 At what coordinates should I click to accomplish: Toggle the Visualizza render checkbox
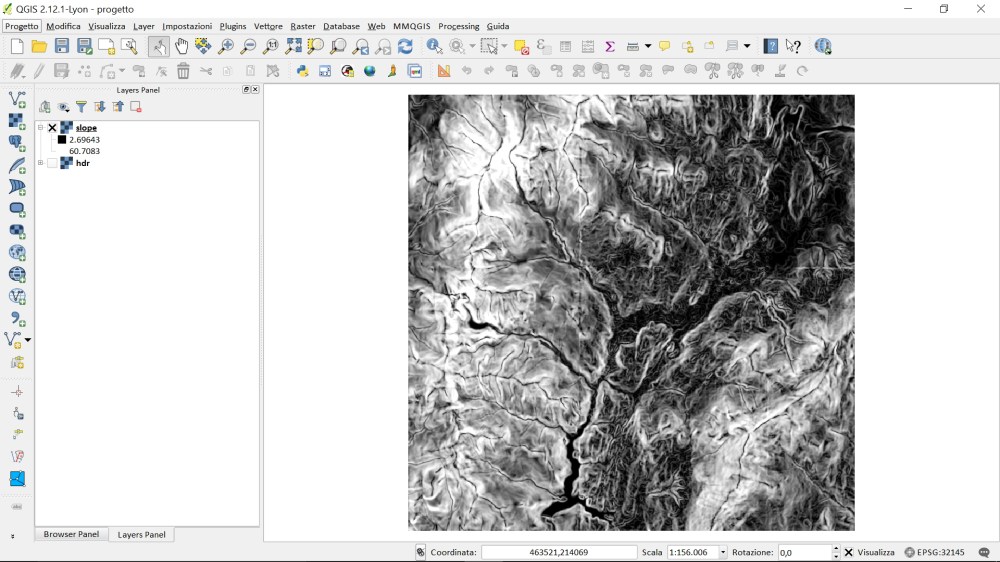click(849, 552)
